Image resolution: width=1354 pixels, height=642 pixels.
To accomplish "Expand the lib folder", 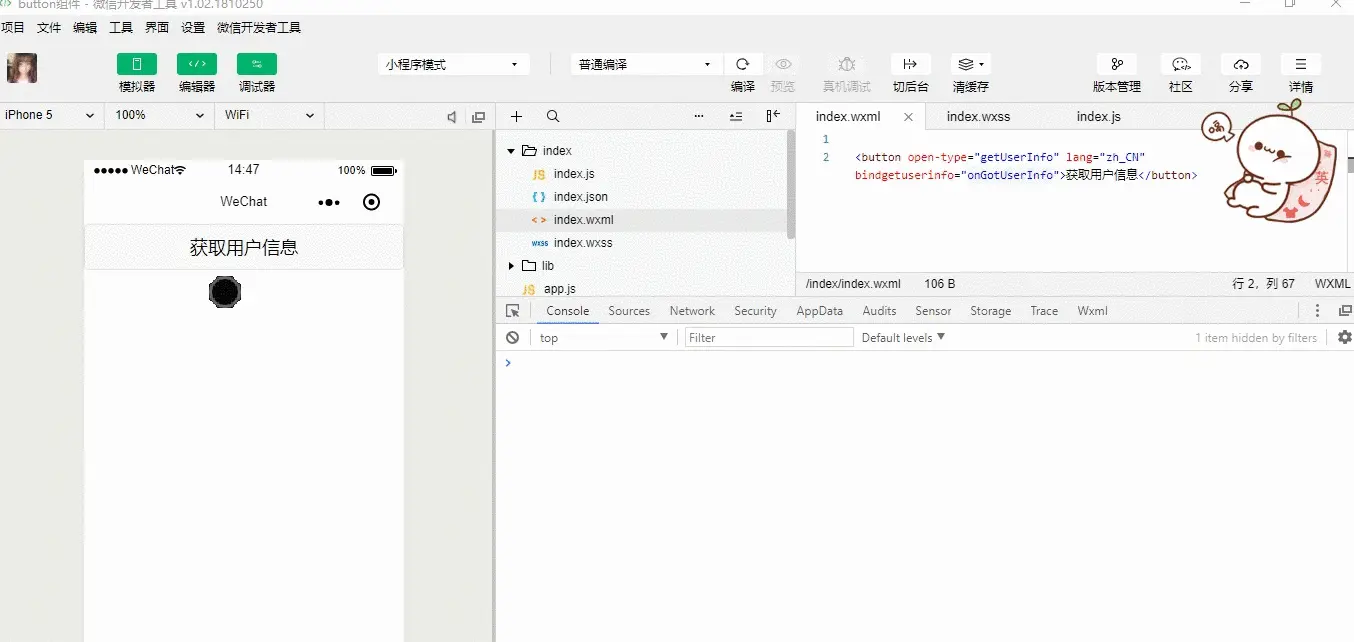I will click(511, 265).
